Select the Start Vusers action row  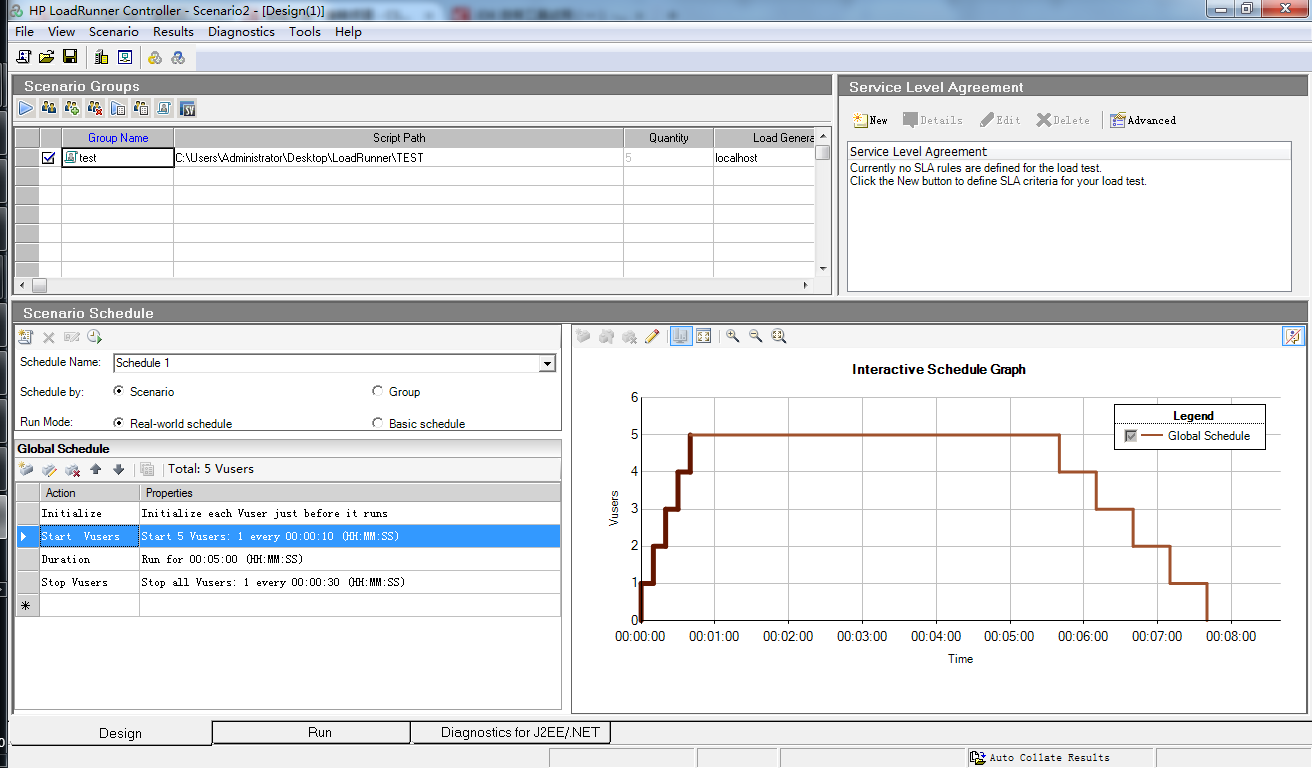(x=288, y=536)
